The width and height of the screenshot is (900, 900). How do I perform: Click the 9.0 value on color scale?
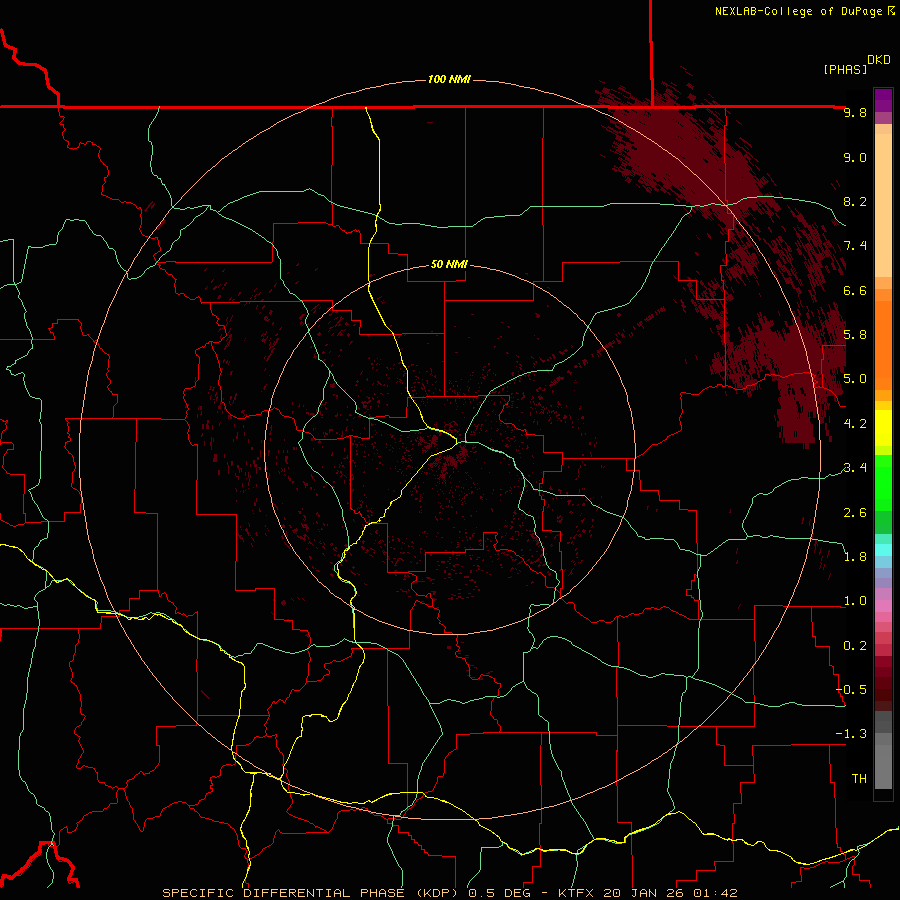855,157
